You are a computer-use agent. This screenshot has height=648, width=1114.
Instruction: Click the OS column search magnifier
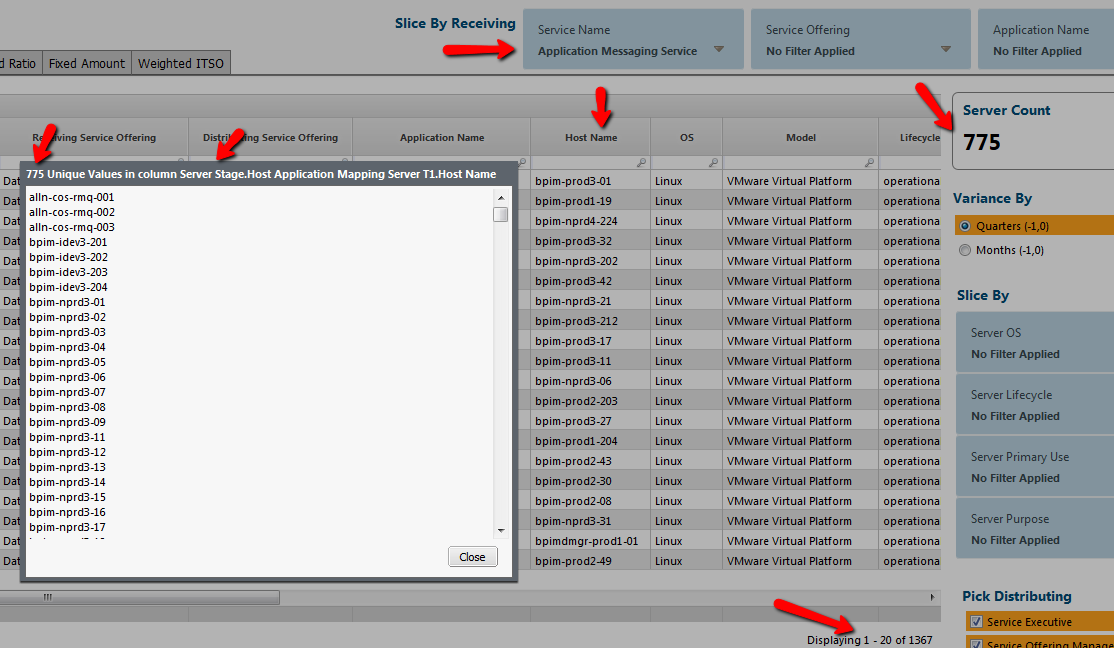pos(713,161)
